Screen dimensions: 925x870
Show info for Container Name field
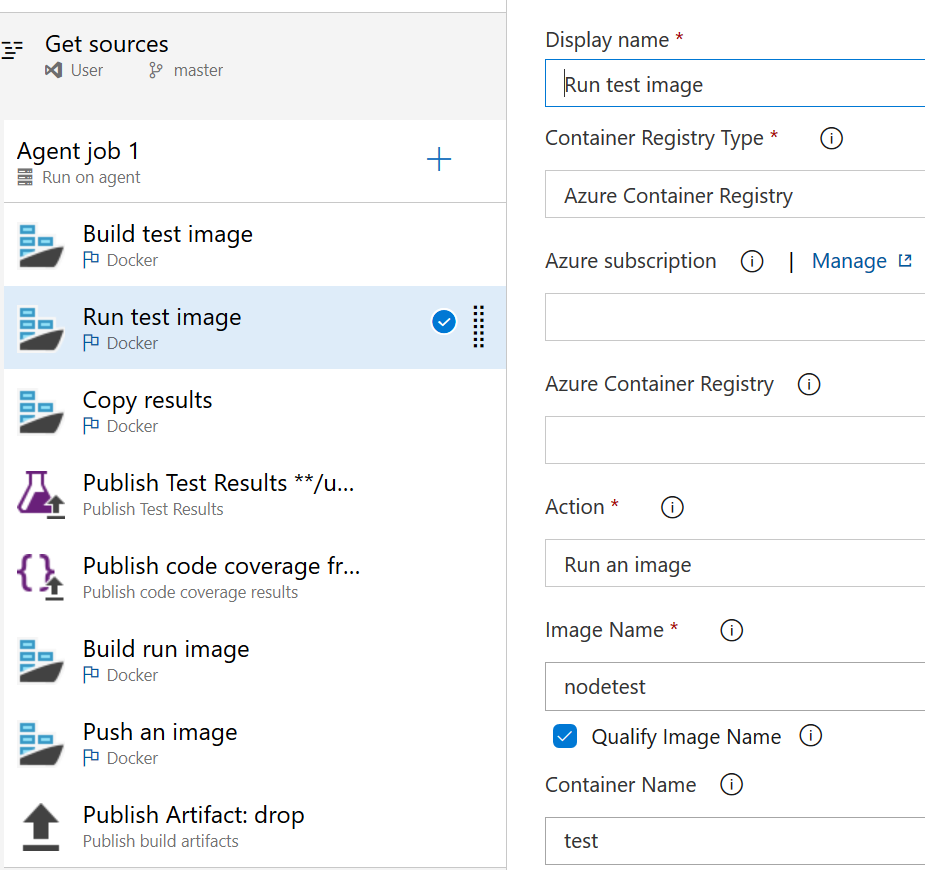(x=732, y=785)
